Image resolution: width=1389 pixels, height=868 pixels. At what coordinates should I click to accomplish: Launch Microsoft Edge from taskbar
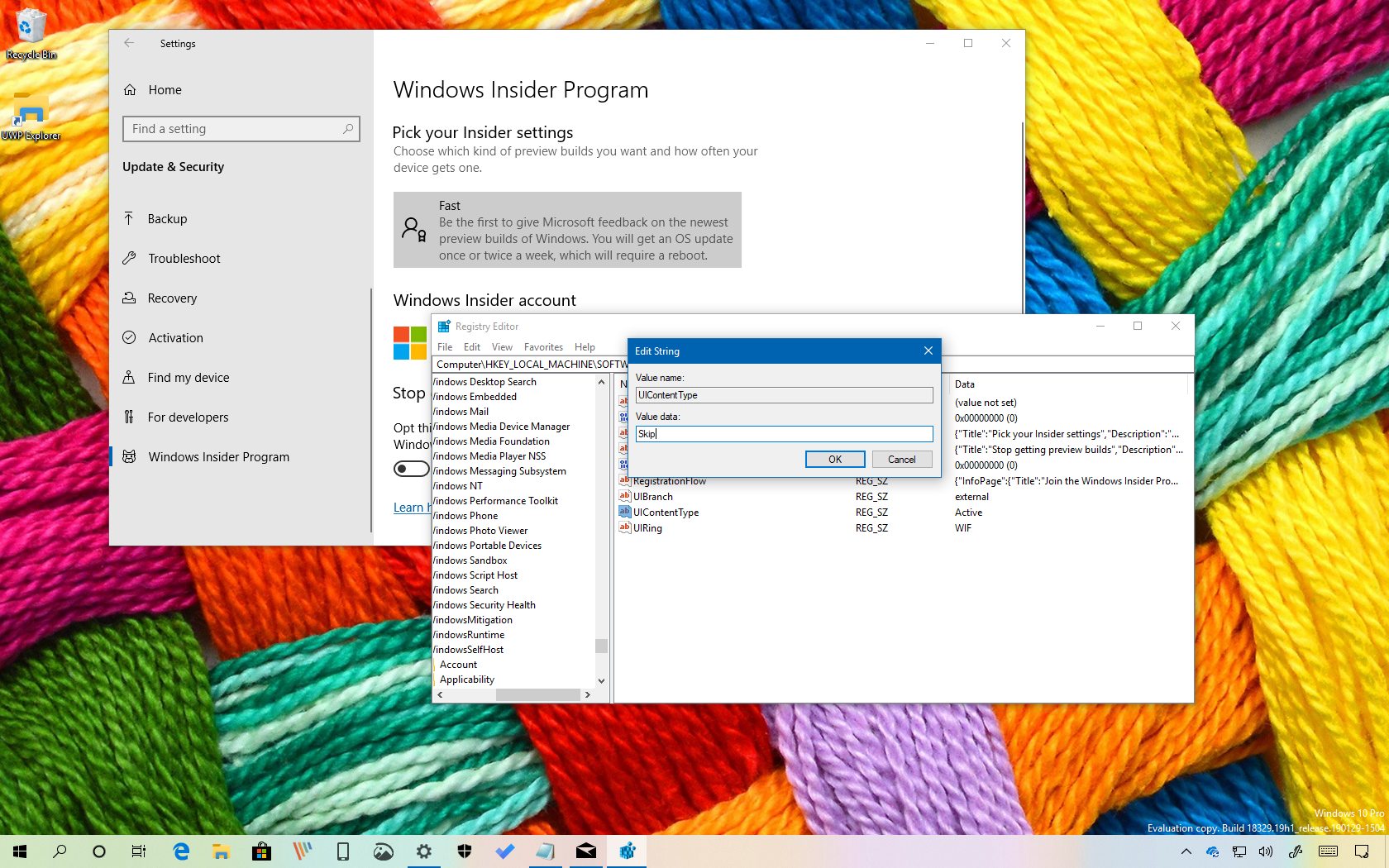[x=181, y=851]
